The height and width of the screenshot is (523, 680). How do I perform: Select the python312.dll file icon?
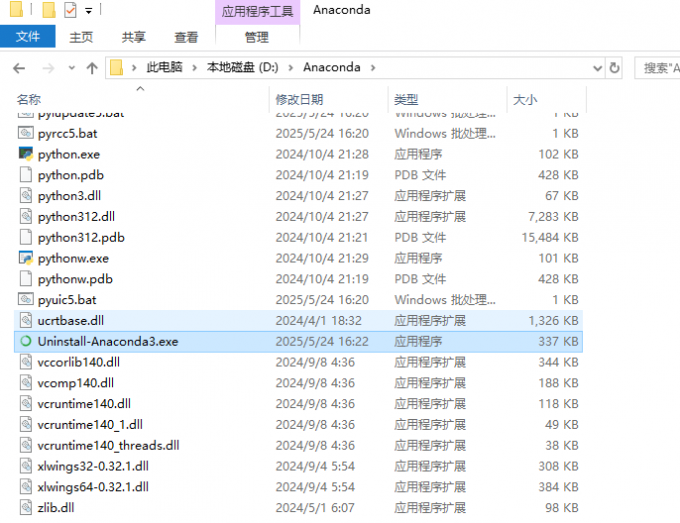(x=26, y=216)
